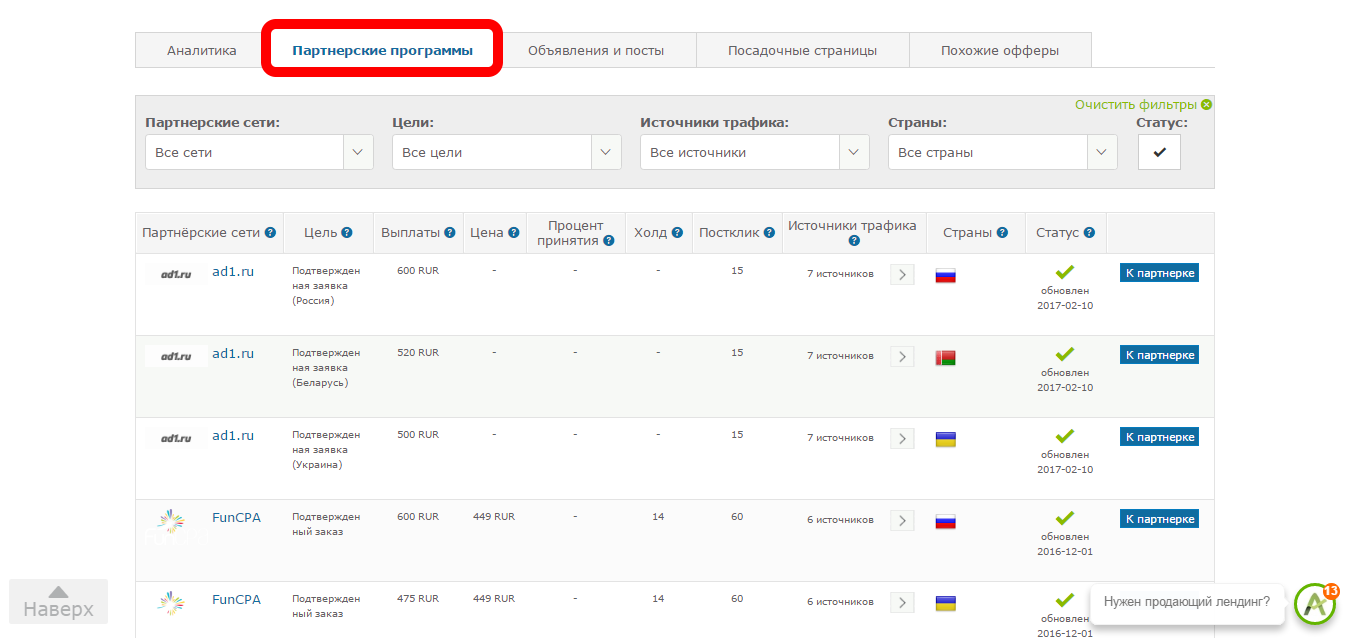This screenshot has width=1348, height=638.
Task: Click Нужен продающий лендинг? chat bubble
Action: coord(1187,602)
